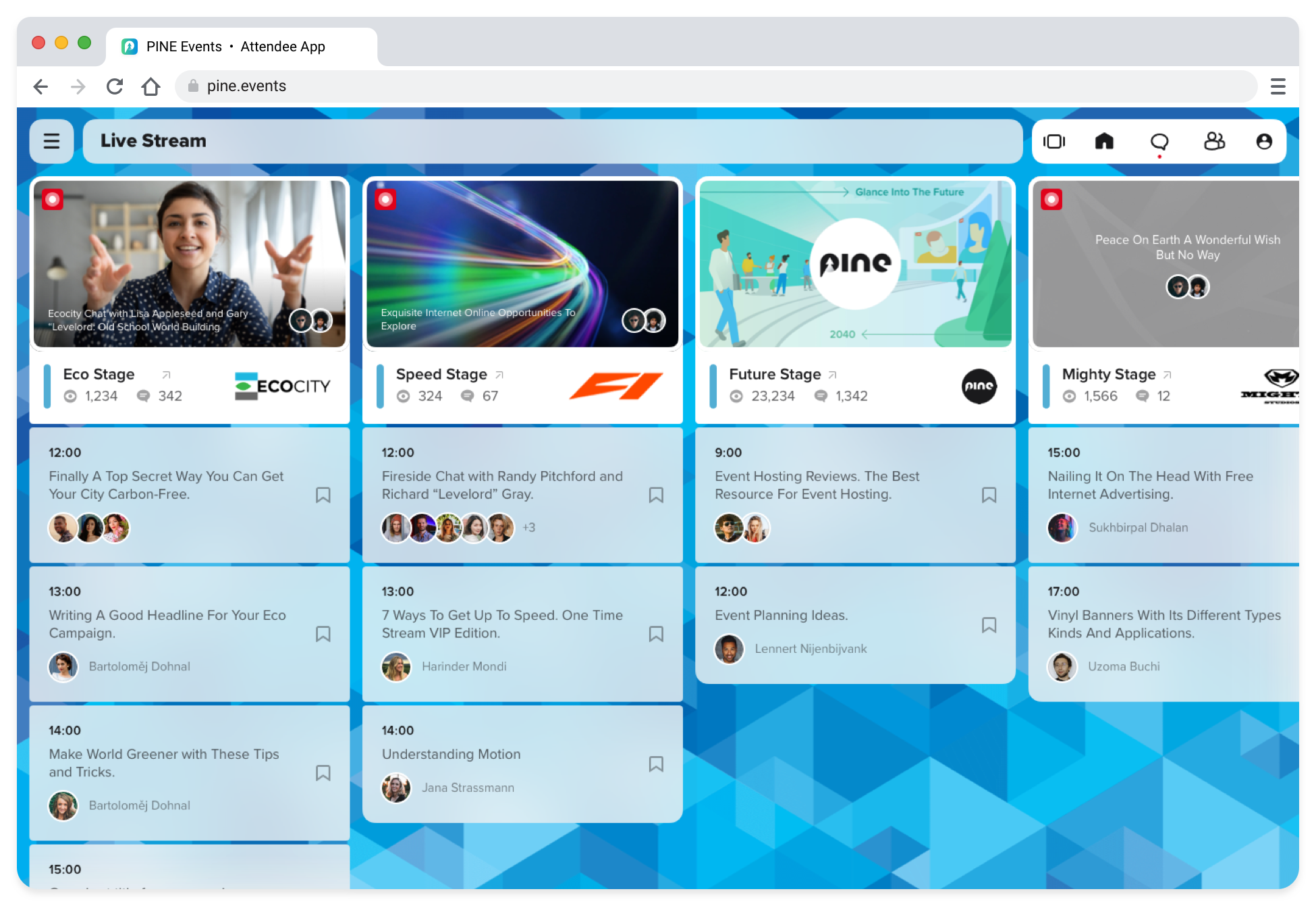The image size is (1316, 906).
Task: Bookmark the Fireside Chat with Randy Pitchford session
Action: pyautogui.click(x=656, y=495)
